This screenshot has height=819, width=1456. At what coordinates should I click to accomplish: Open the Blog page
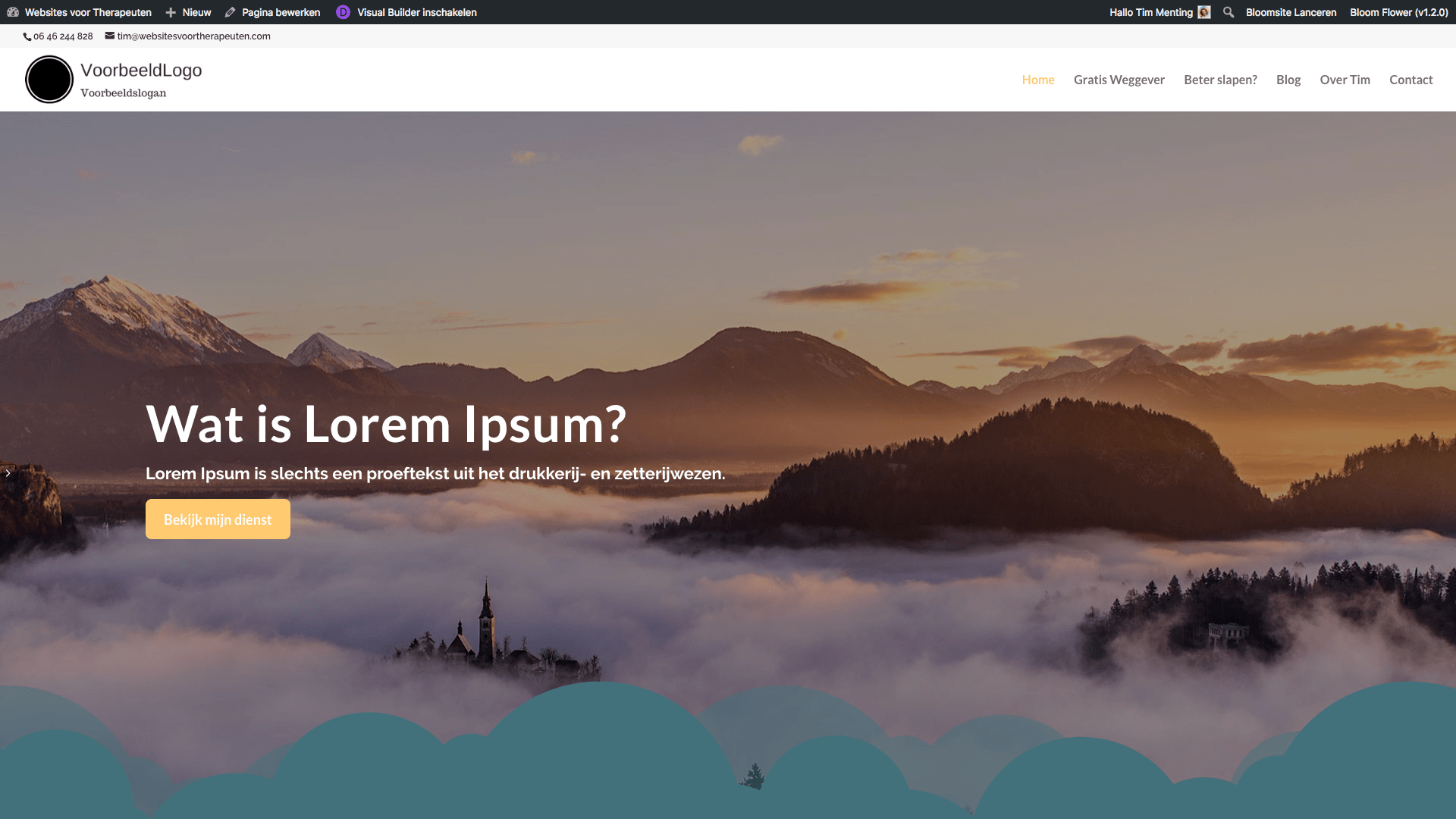(1288, 80)
